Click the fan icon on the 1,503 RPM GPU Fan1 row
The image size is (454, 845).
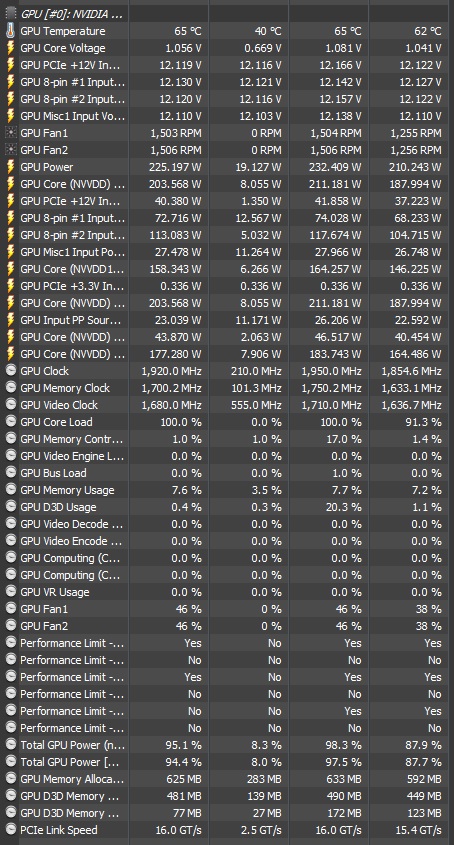(11, 133)
